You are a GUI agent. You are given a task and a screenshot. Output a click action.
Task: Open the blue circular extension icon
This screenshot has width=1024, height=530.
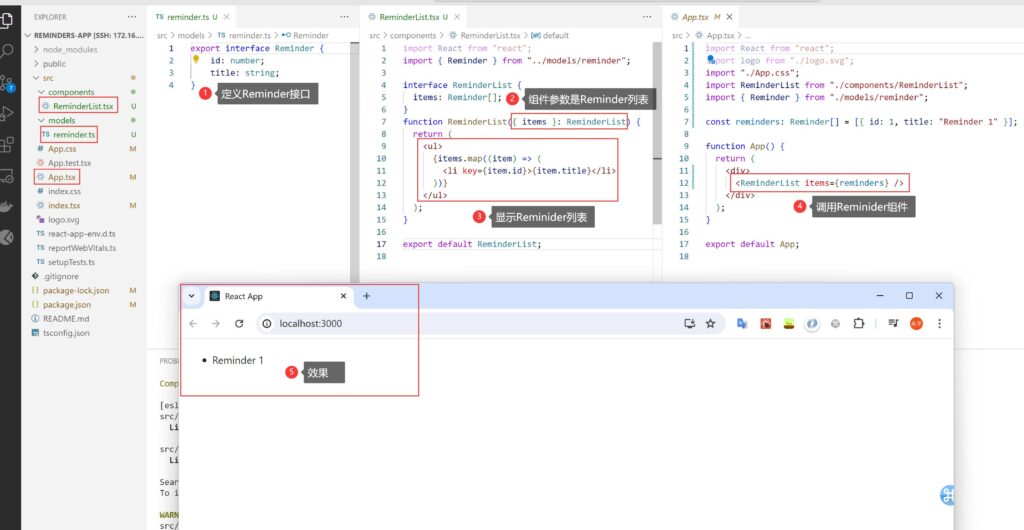[x=812, y=324]
